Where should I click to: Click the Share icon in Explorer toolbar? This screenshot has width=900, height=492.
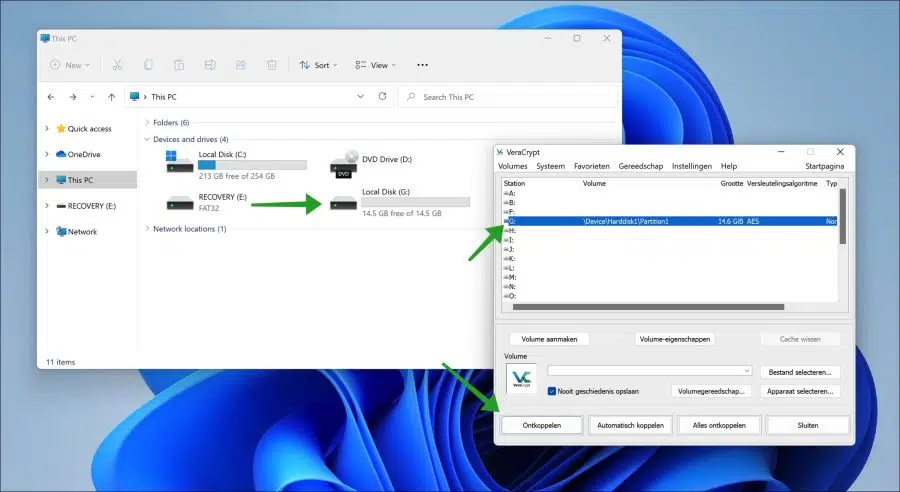tap(240, 65)
